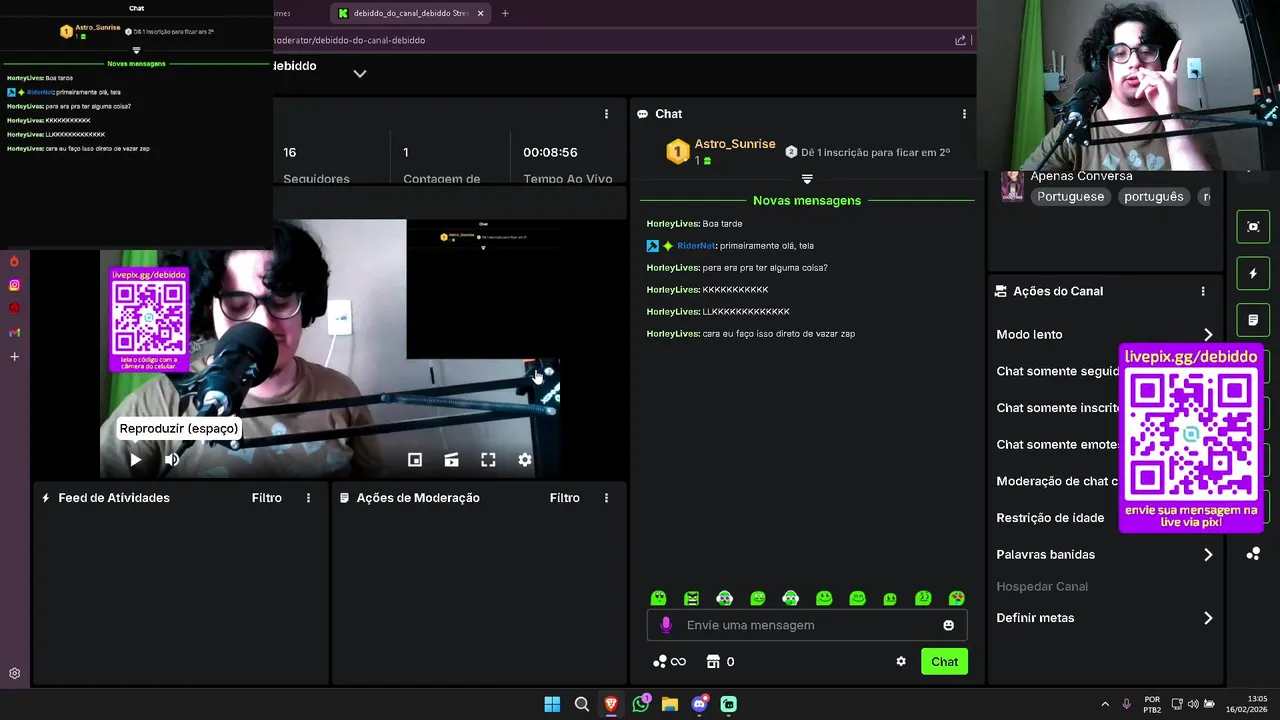Enter fullscreen on the preview player
This screenshot has width=1280, height=720.
488,460
